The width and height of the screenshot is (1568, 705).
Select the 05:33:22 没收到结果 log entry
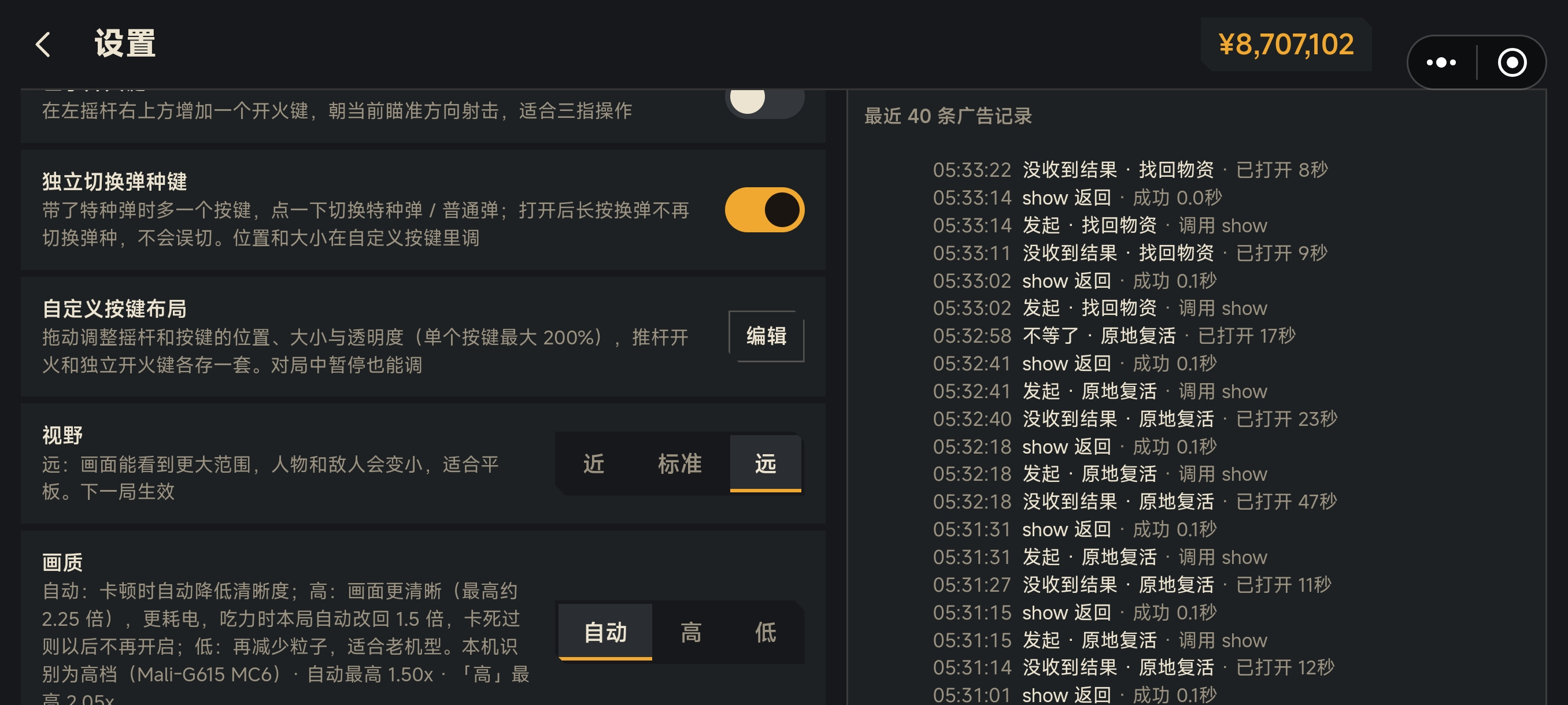click(1130, 170)
